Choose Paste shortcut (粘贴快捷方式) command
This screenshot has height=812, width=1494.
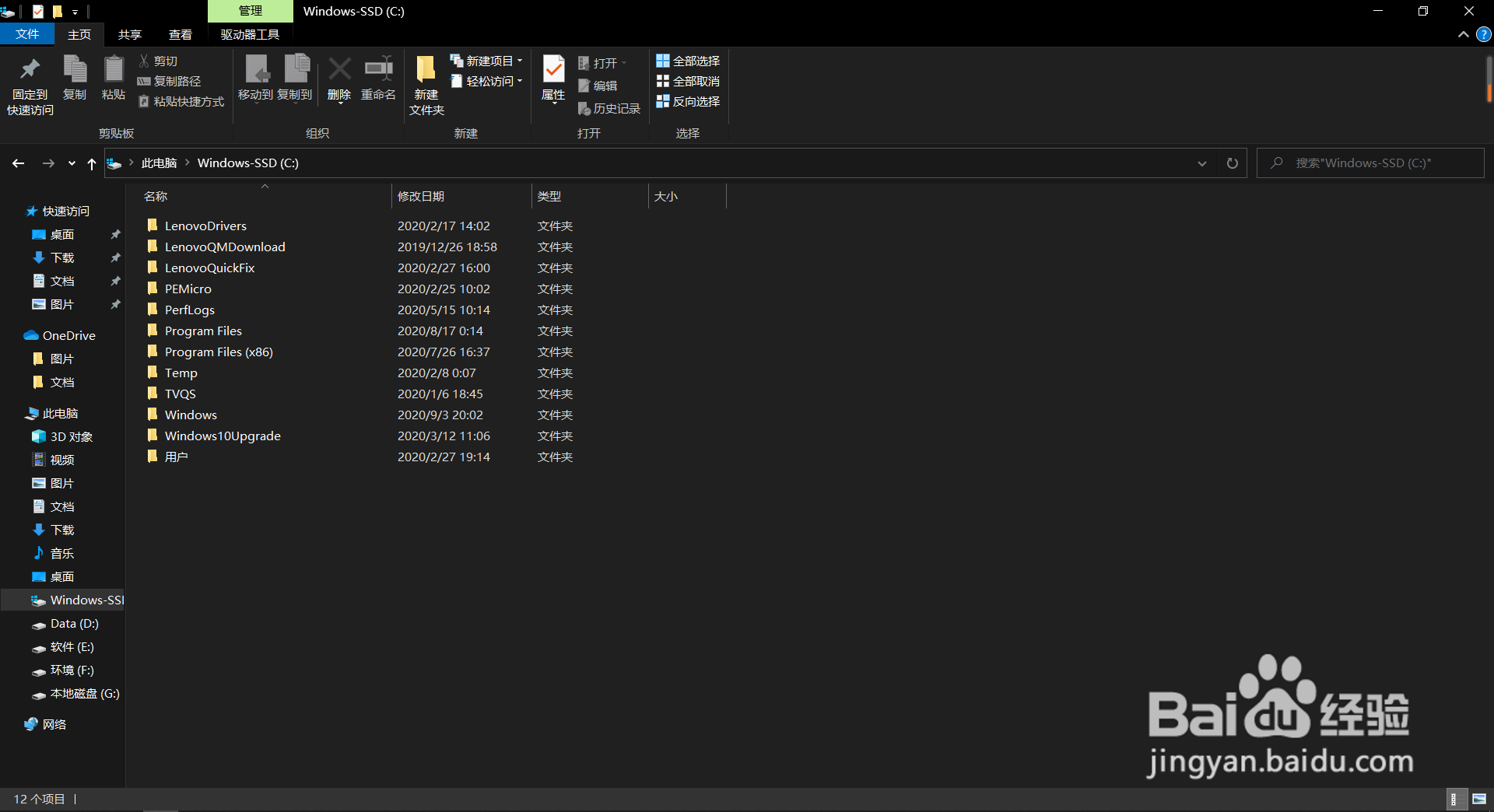click(x=181, y=101)
